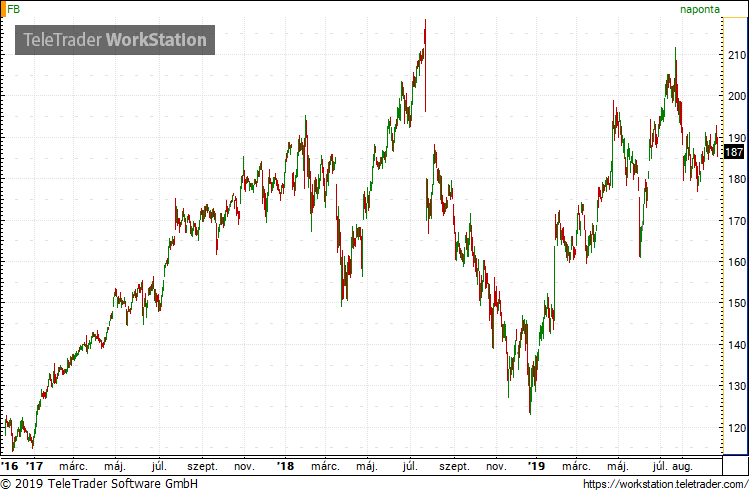Click the 'aug.' month label on time axis

[x=682, y=467]
